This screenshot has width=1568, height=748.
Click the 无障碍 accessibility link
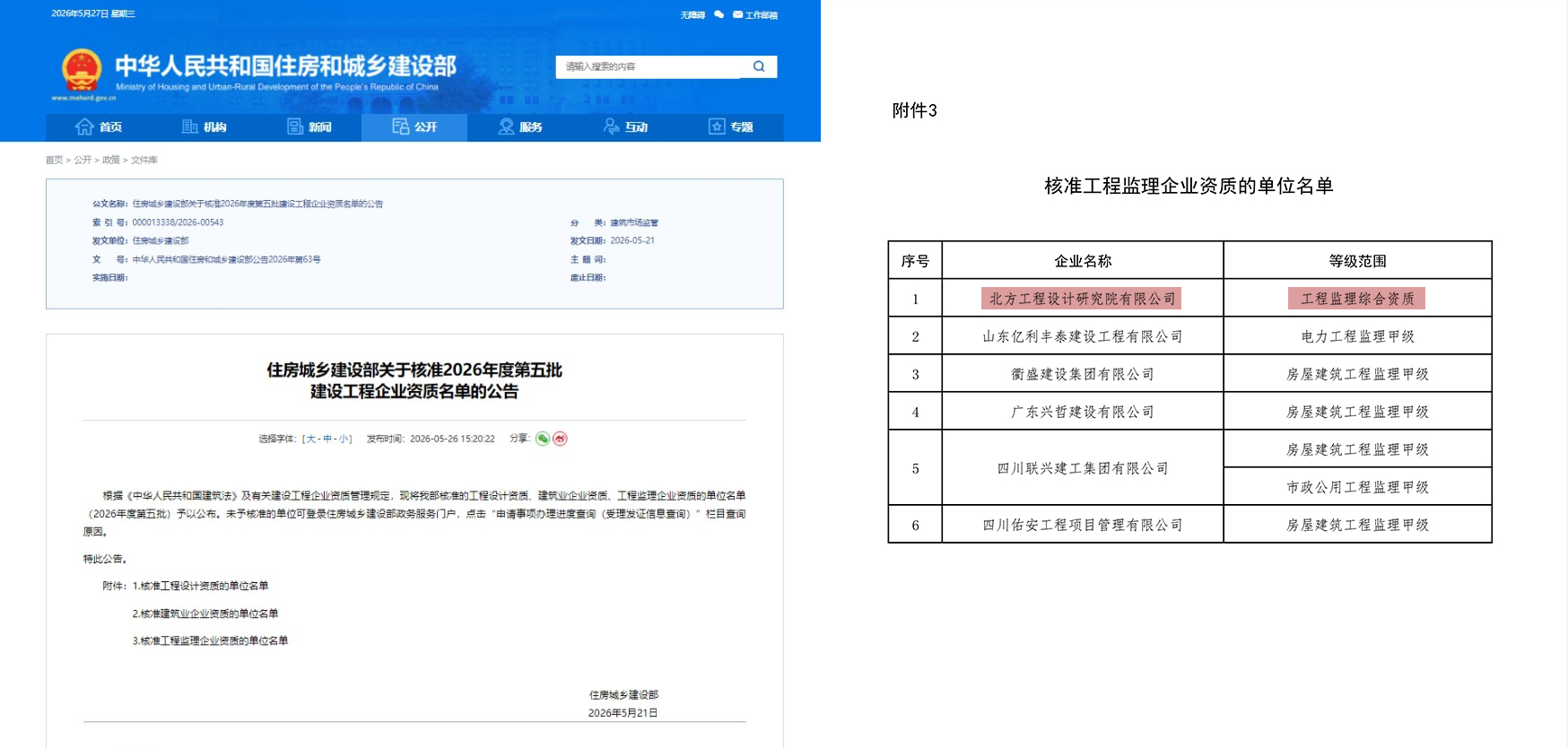coord(693,14)
